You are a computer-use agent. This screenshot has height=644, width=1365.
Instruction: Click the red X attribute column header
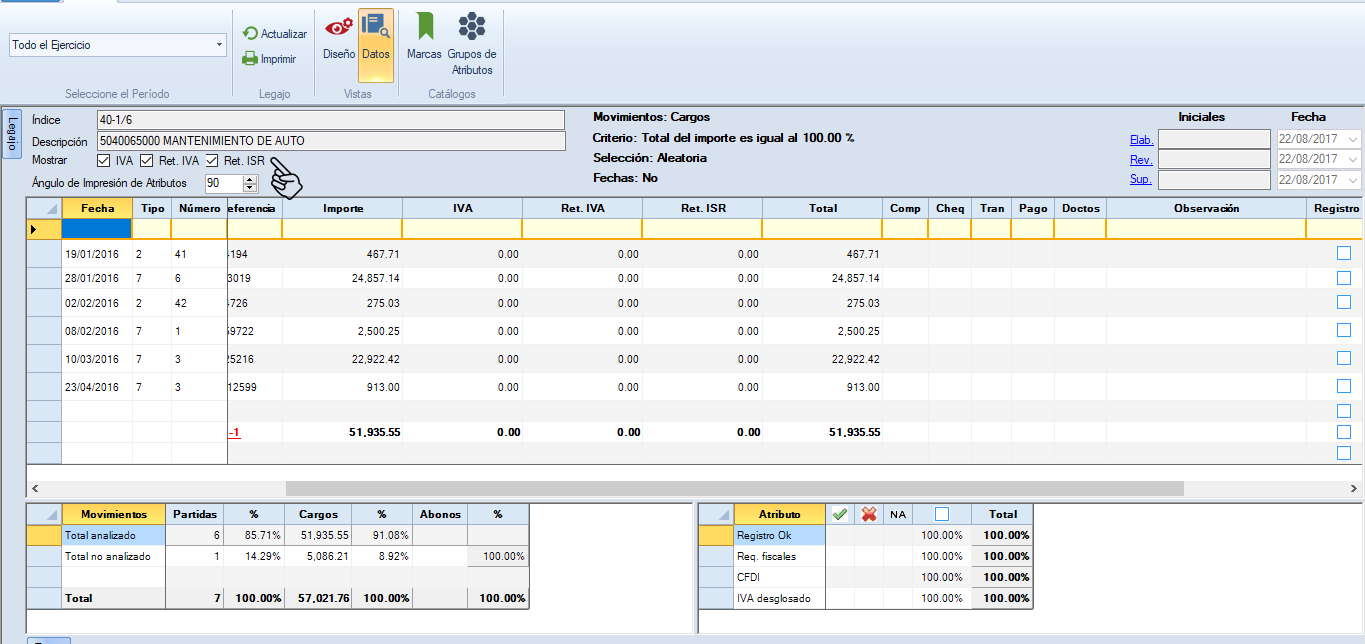click(x=869, y=514)
